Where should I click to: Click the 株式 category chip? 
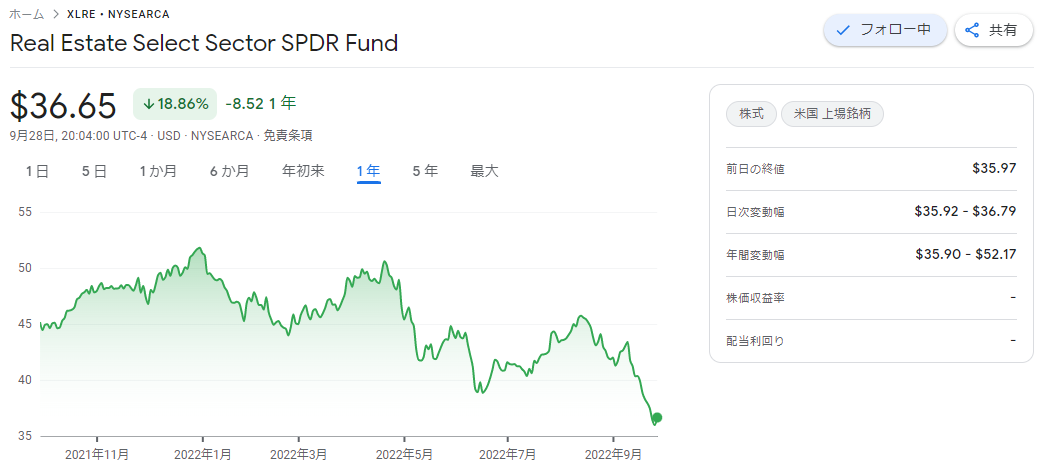[751, 114]
